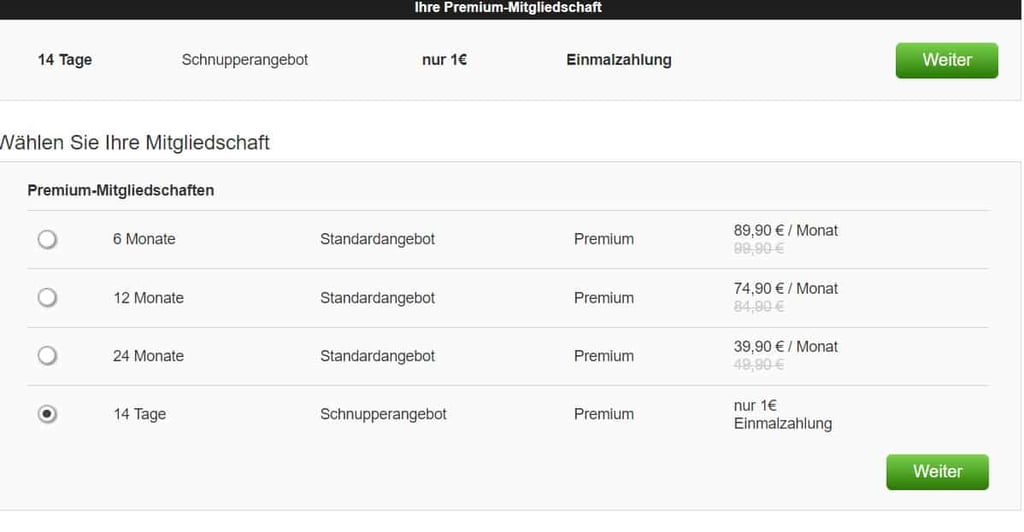
Task: Select the 6 Monate radio button
Action: (x=47, y=240)
